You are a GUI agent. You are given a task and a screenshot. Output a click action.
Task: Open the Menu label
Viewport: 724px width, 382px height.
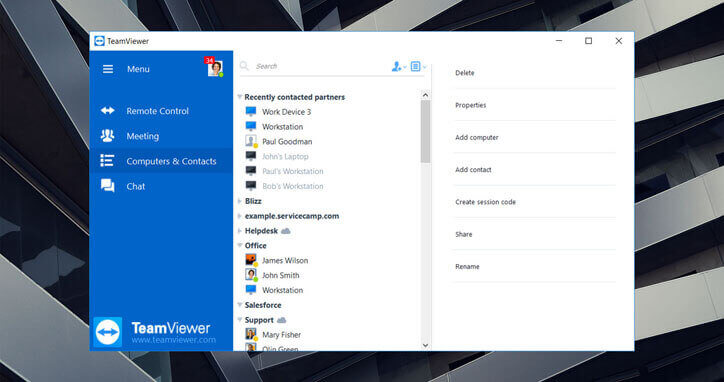pyautogui.click(x=138, y=69)
